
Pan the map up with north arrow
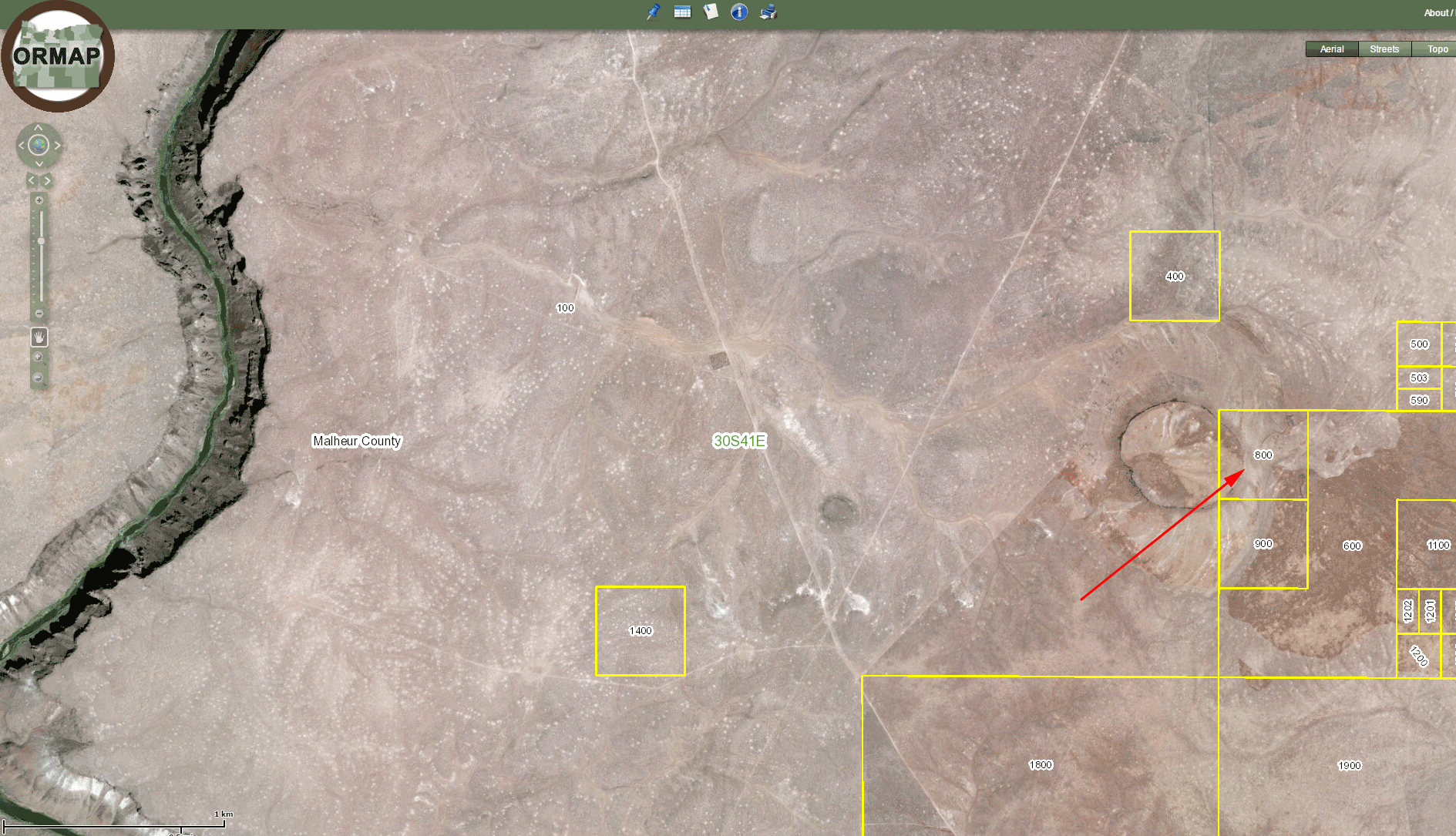pos(39,127)
